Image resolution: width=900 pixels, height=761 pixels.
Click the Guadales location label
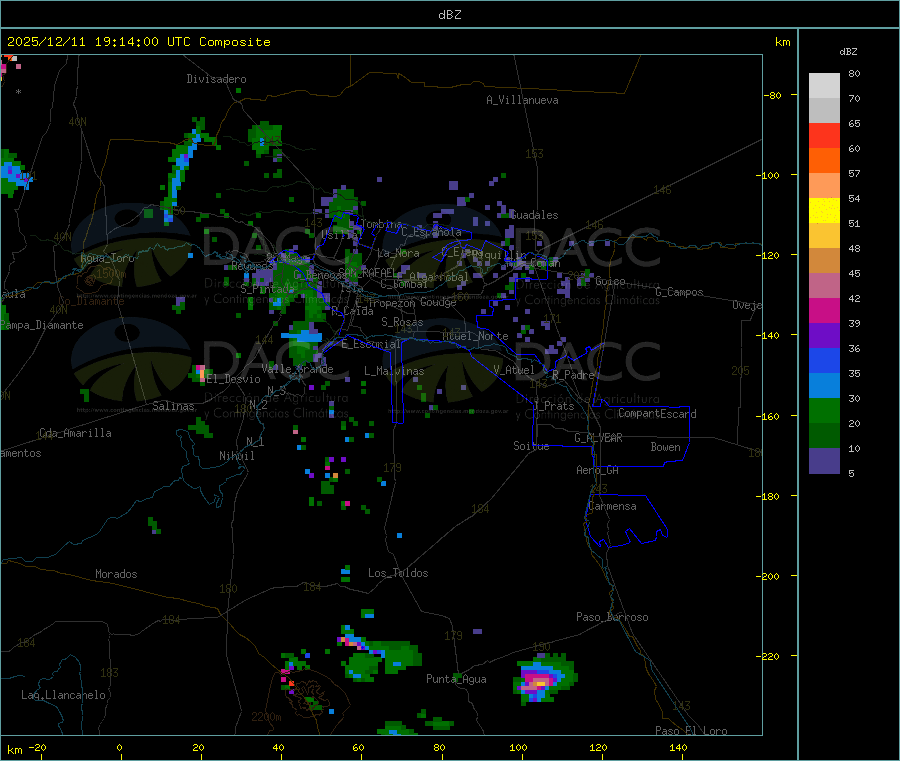pyautogui.click(x=534, y=215)
